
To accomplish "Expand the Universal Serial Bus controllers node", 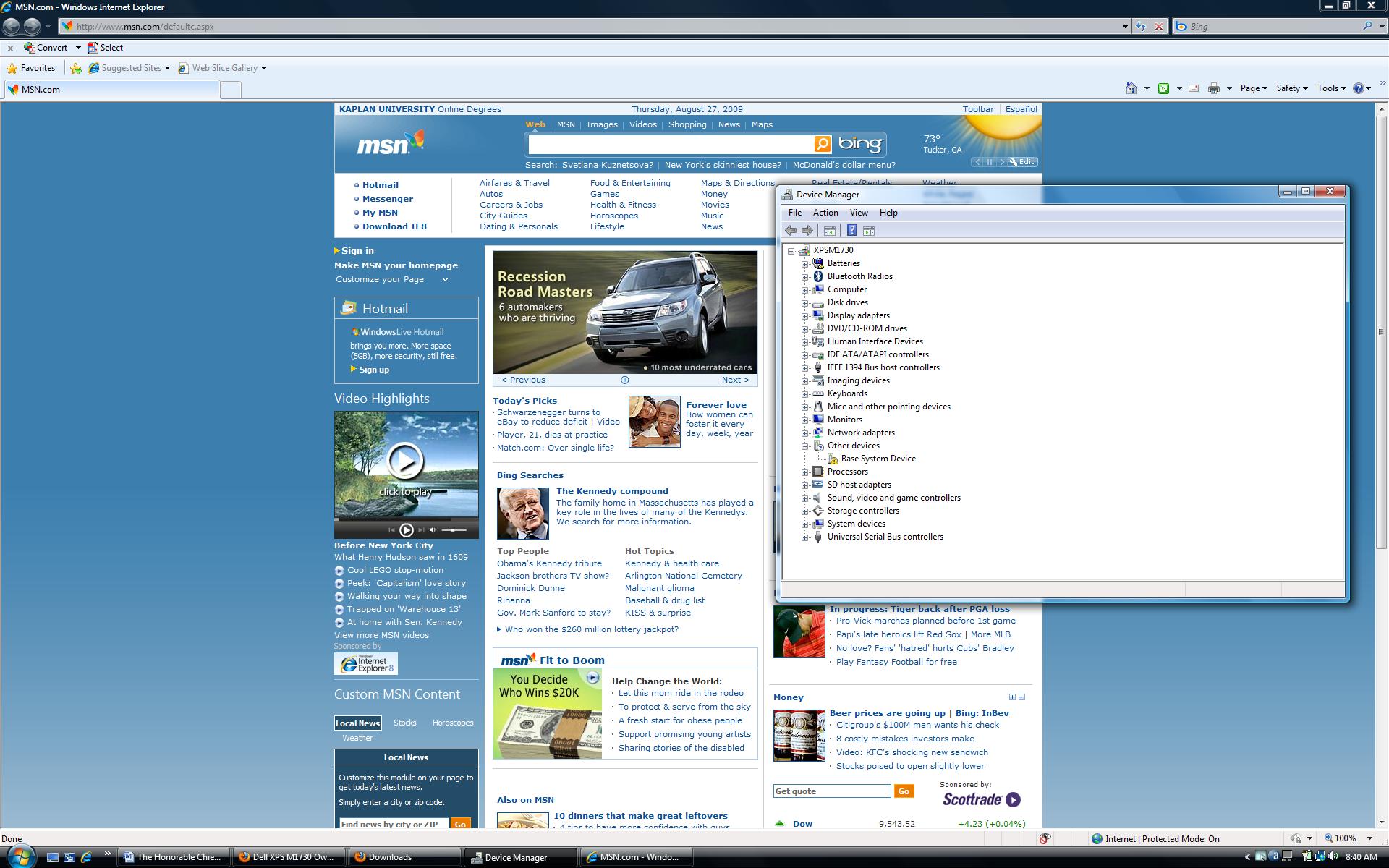I will point(804,537).
